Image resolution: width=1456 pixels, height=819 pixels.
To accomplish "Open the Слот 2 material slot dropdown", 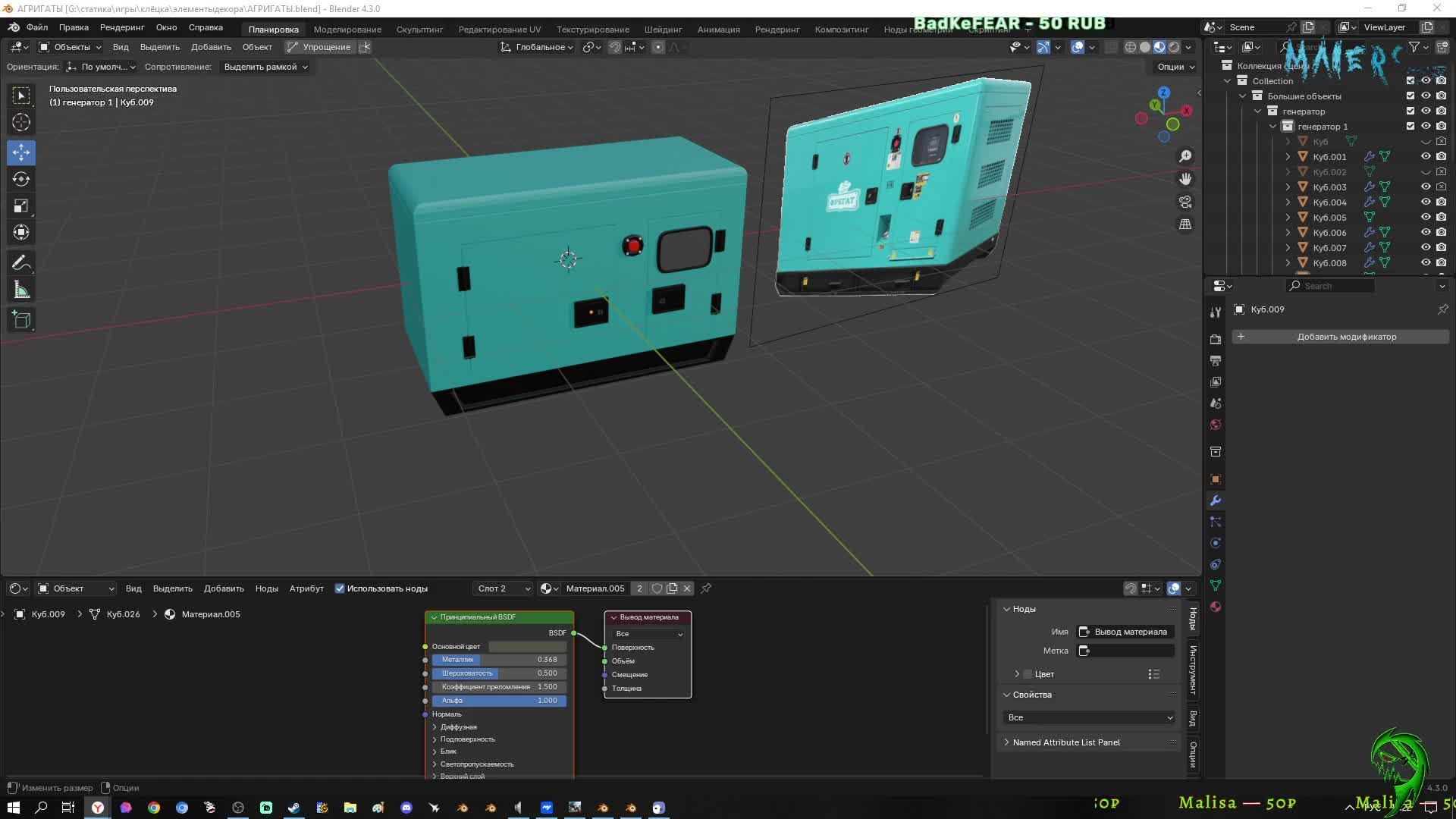I will [x=504, y=588].
